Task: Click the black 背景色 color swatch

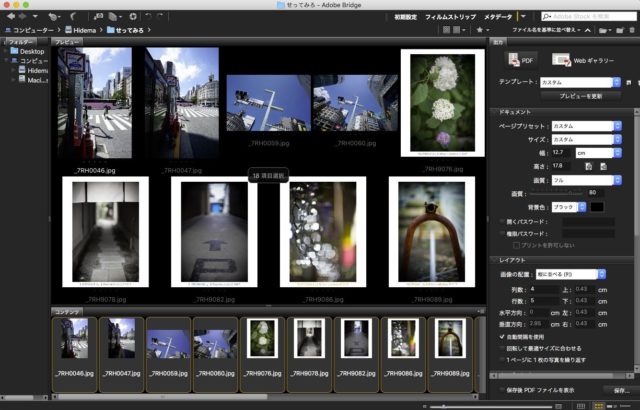Action: point(597,206)
